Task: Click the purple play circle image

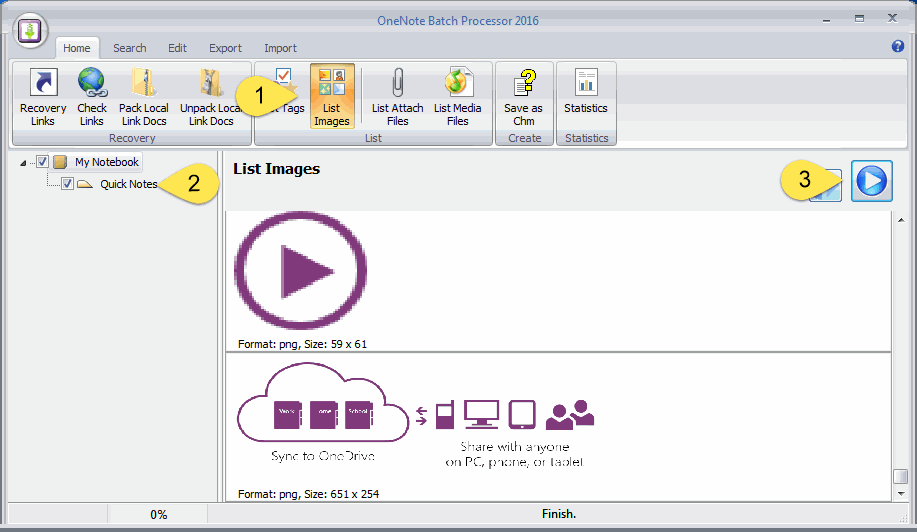Action: tap(301, 270)
